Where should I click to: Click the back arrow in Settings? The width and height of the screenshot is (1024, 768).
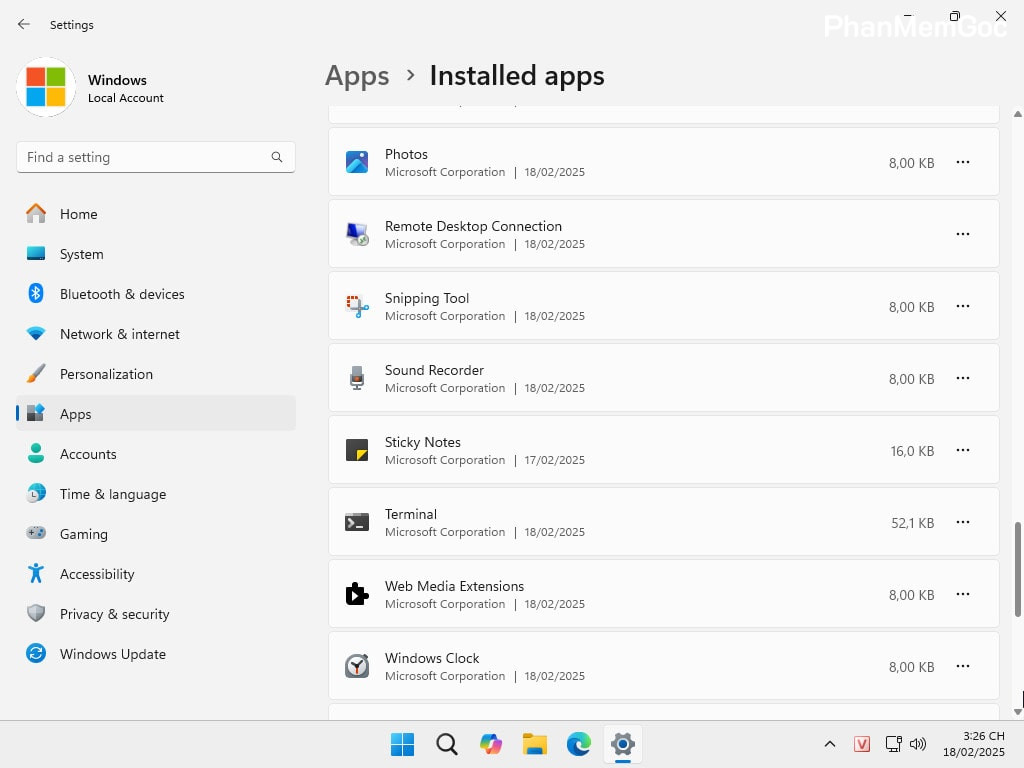(x=24, y=24)
